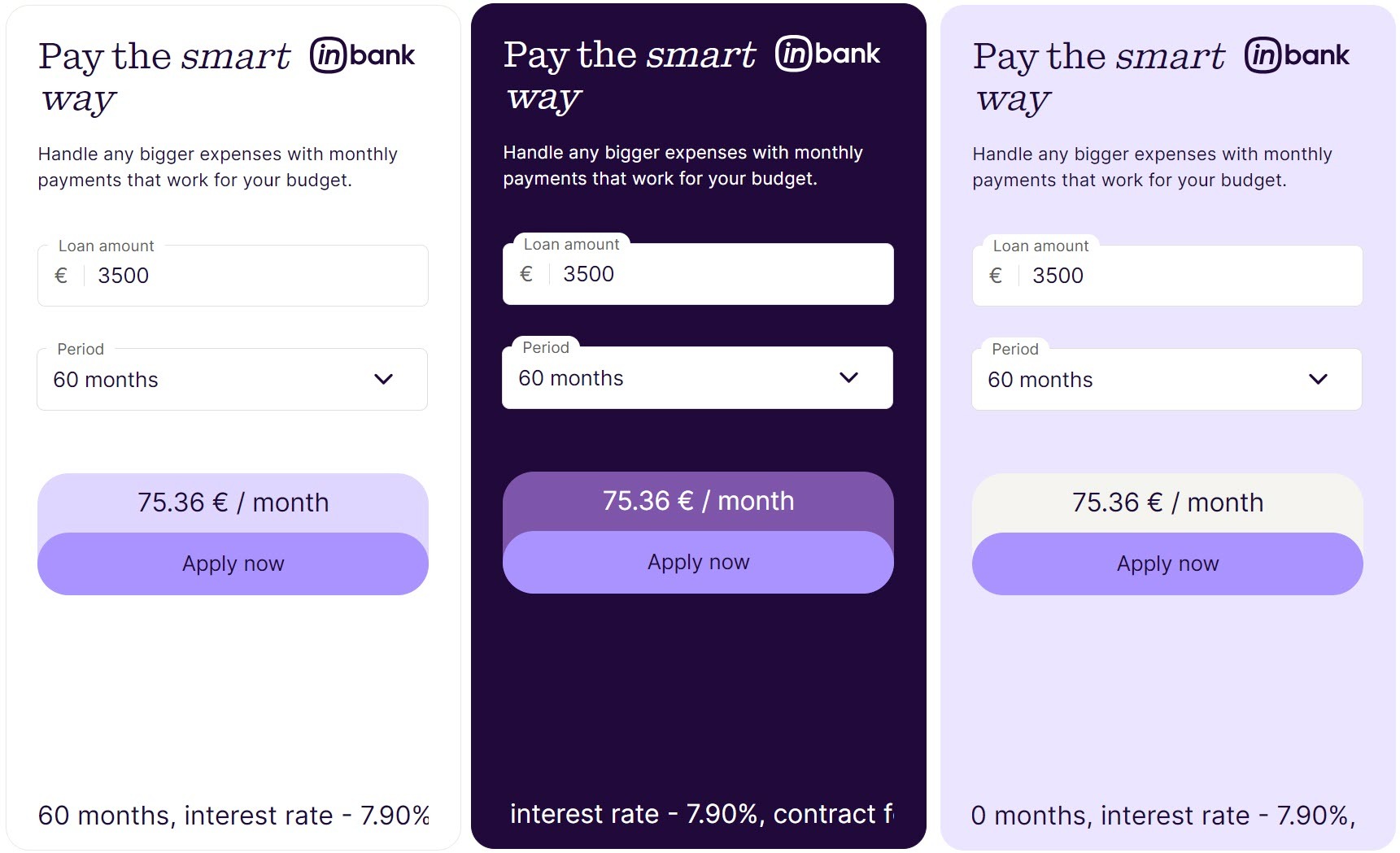Click the euro symbol in dark card
The image size is (1400, 853).
526,274
